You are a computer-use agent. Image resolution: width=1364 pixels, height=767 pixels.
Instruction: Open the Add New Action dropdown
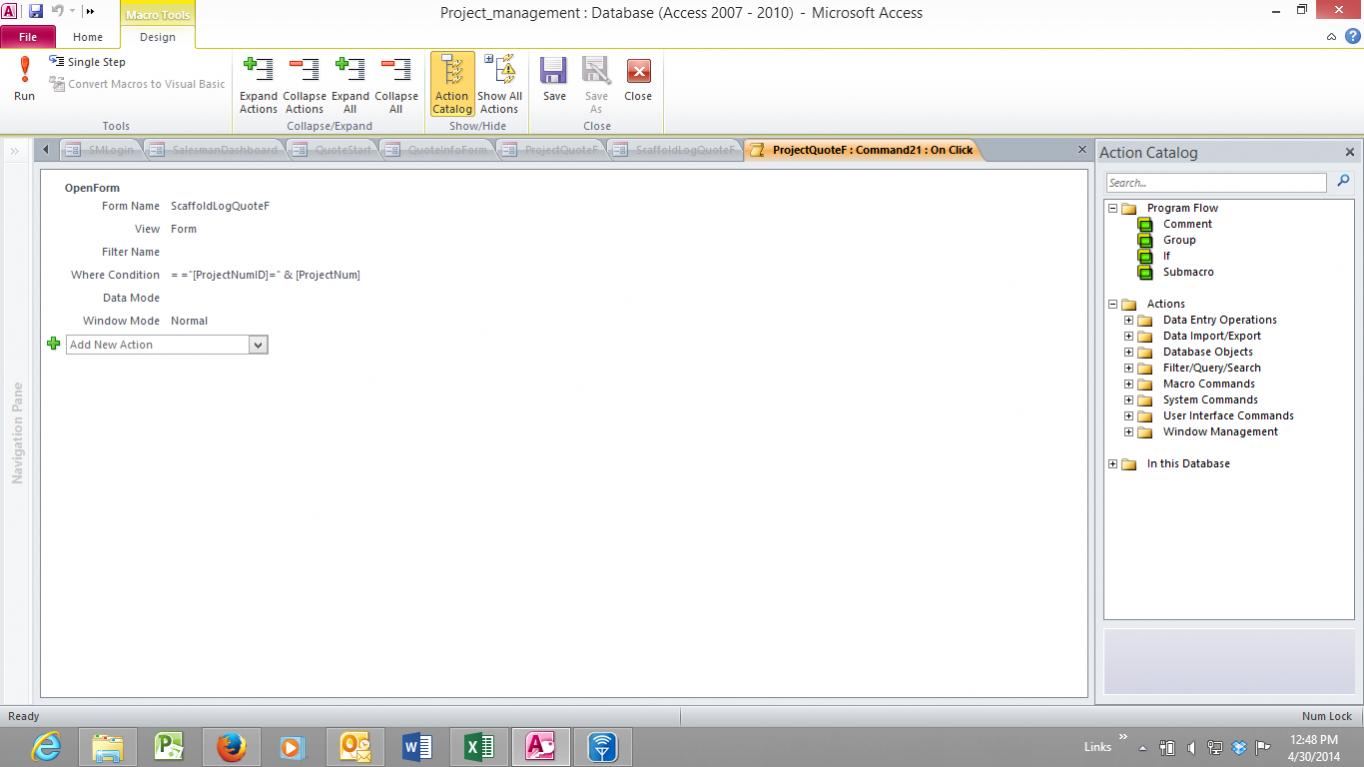point(258,345)
